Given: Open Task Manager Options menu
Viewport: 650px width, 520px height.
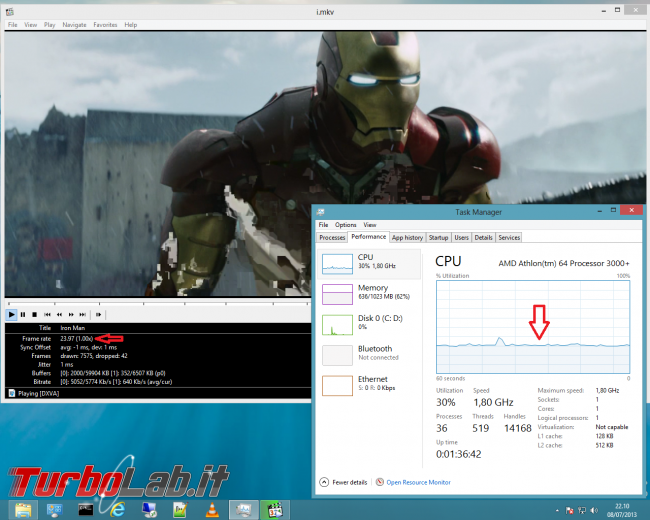Looking at the screenshot, I should [x=345, y=225].
